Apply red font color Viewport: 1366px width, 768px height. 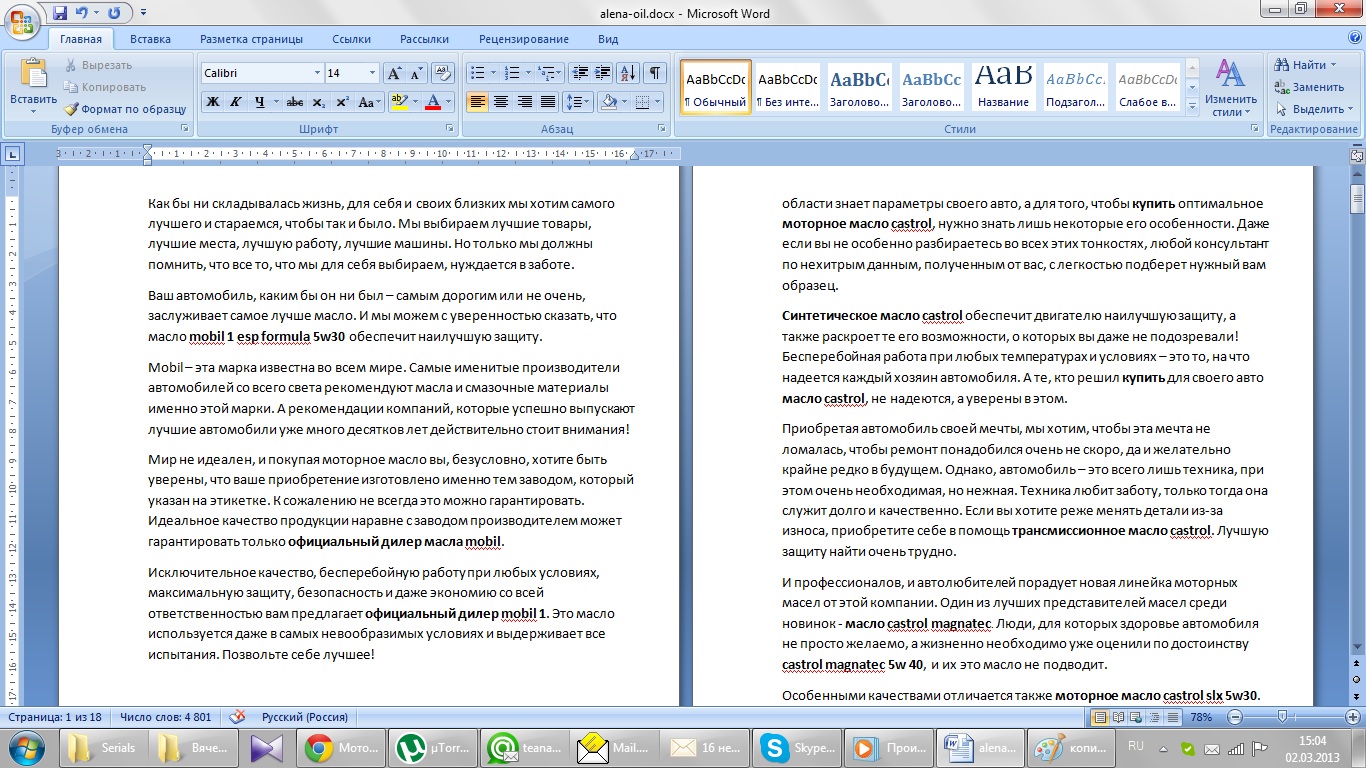433,102
